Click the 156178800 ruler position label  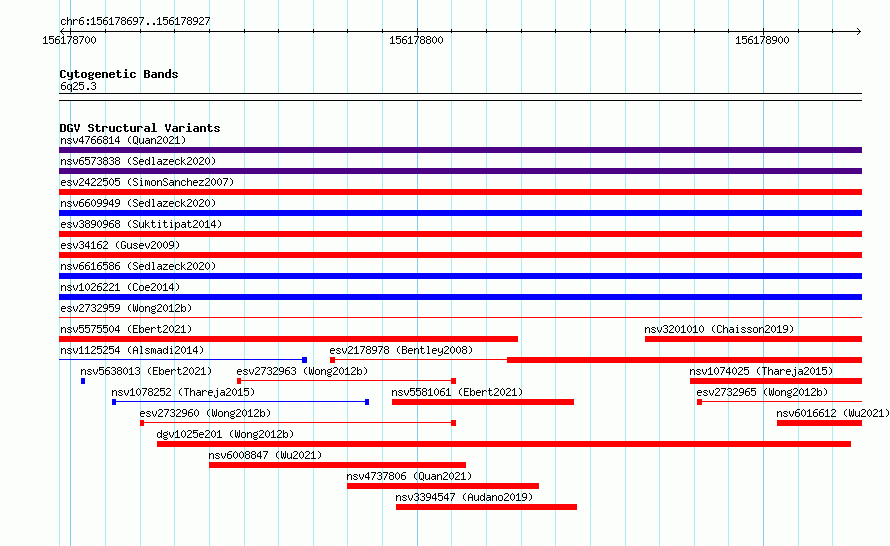point(416,40)
